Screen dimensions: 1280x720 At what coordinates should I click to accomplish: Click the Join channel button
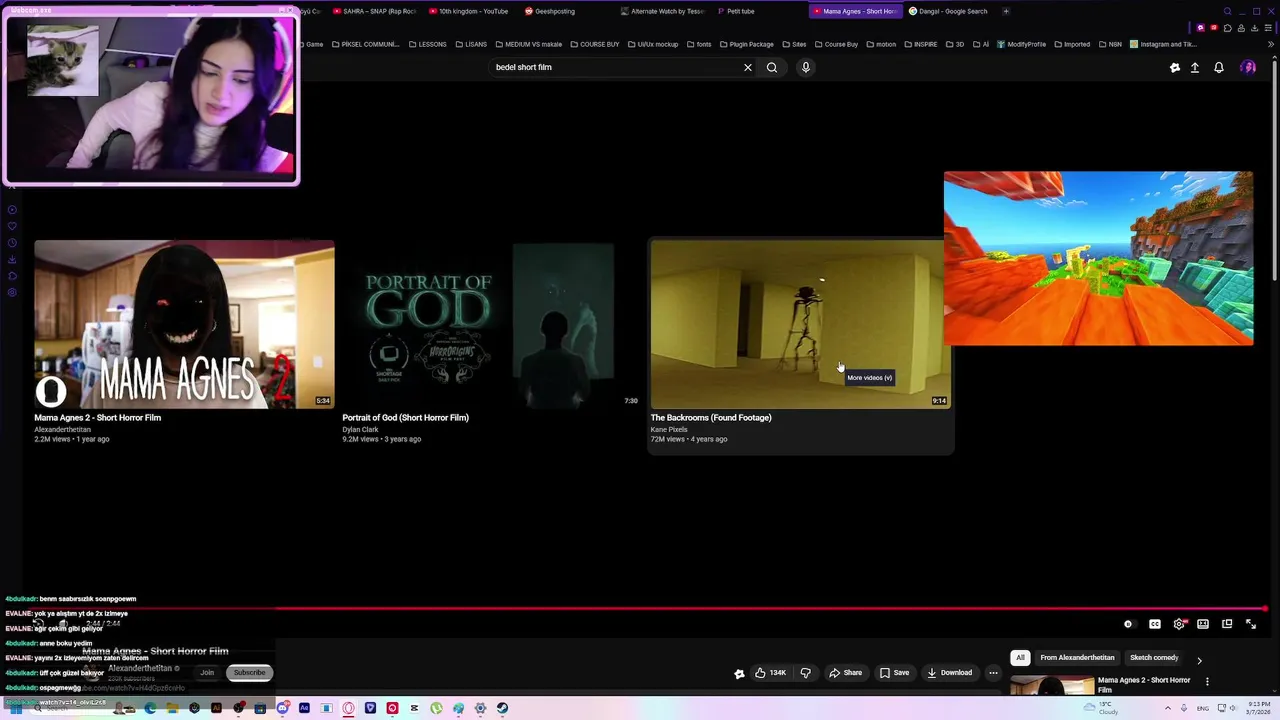tap(207, 673)
